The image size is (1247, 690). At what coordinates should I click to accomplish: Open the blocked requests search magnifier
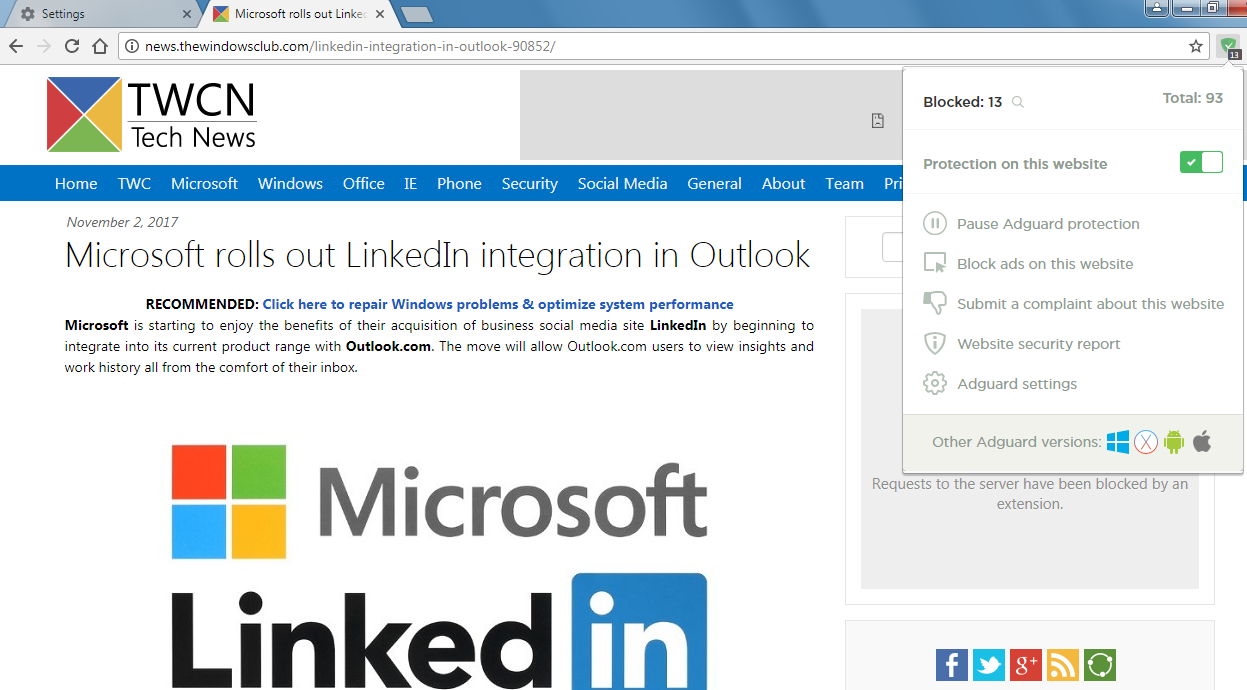(x=1018, y=102)
